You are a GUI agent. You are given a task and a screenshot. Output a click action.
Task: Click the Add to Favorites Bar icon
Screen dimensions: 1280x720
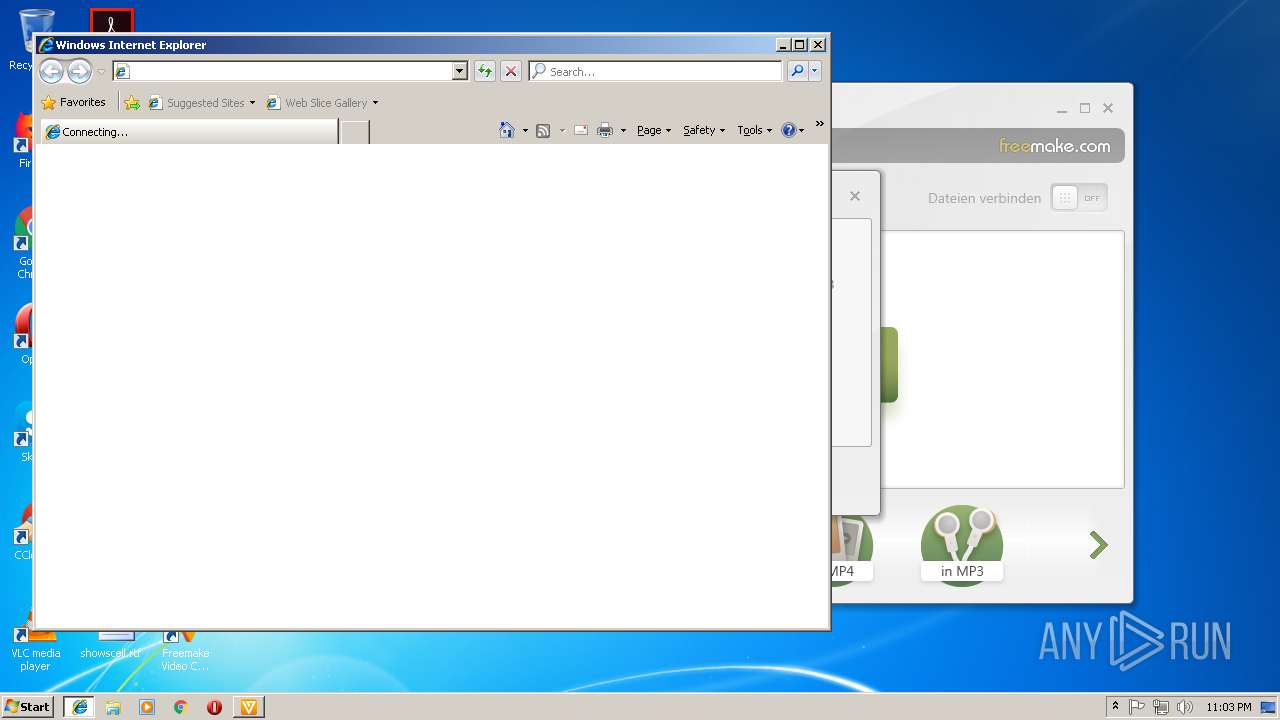click(x=132, y=102)
